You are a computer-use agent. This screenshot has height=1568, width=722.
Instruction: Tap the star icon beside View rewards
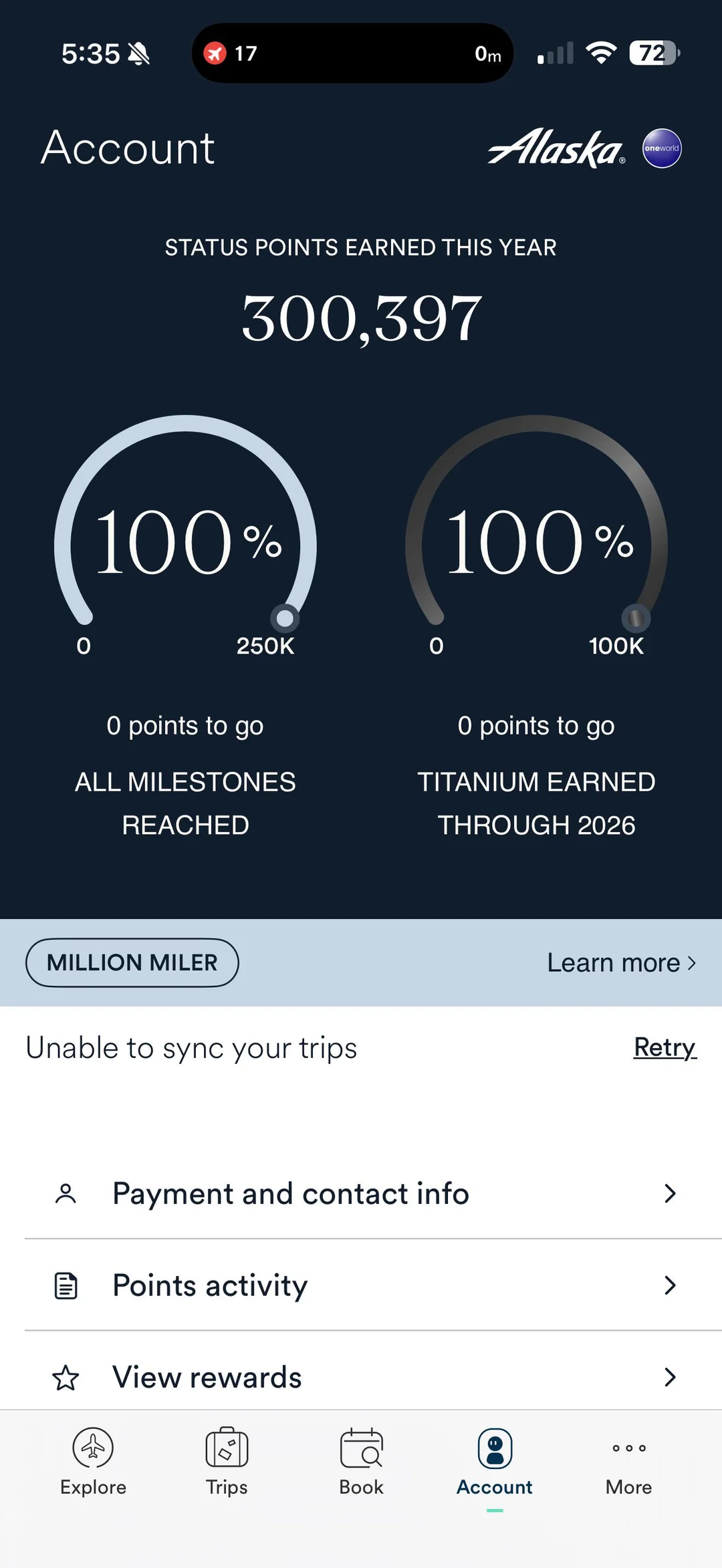[66, 1378]
